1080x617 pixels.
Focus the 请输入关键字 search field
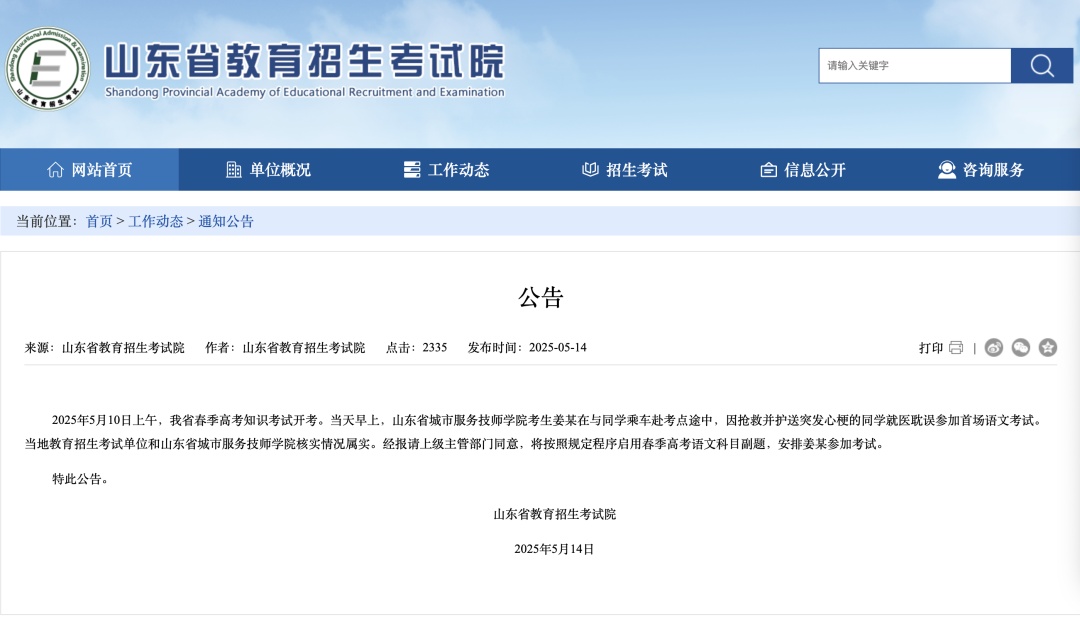tap(914, 66)
